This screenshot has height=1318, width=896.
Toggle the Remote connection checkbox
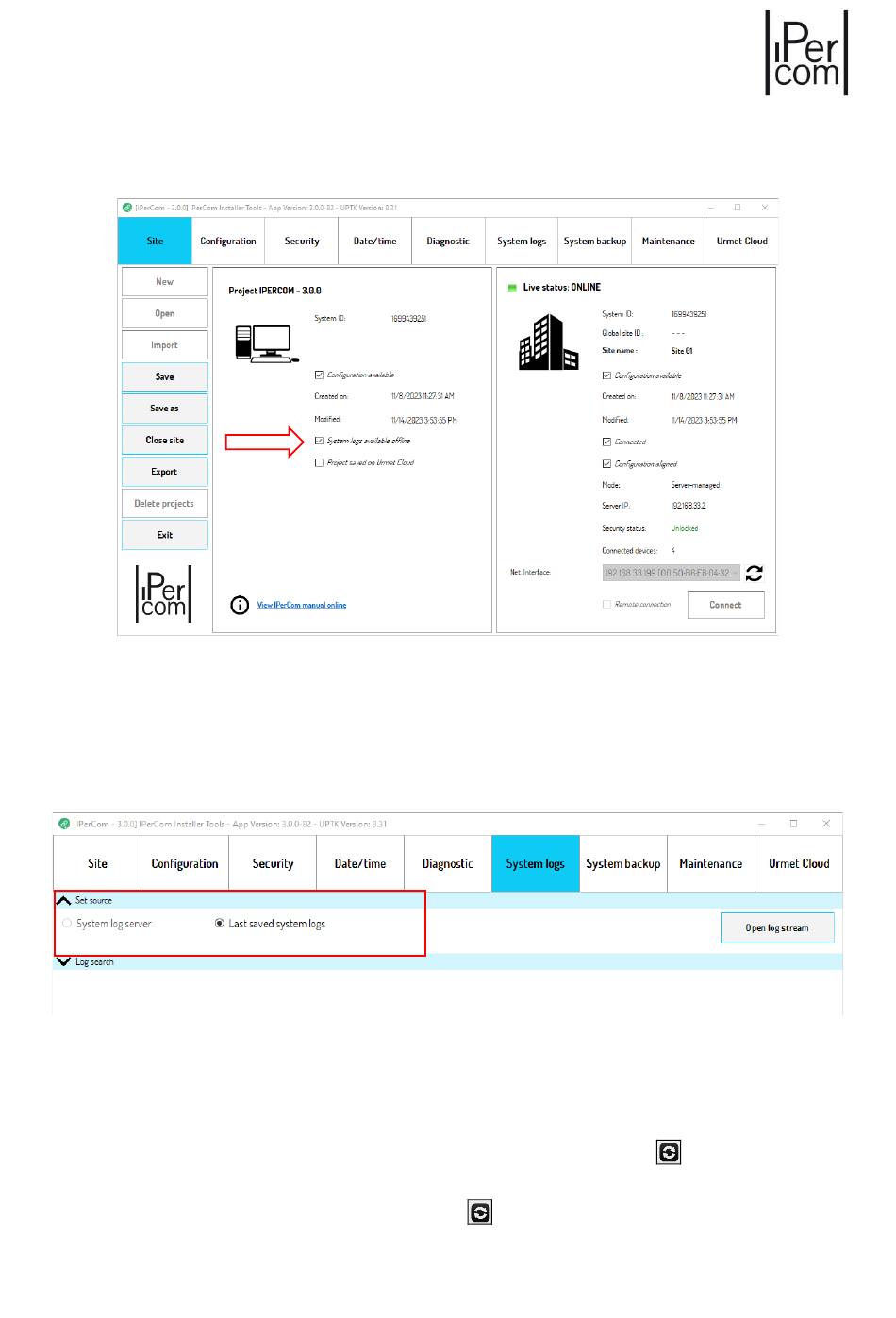click(x=606, y=604)
